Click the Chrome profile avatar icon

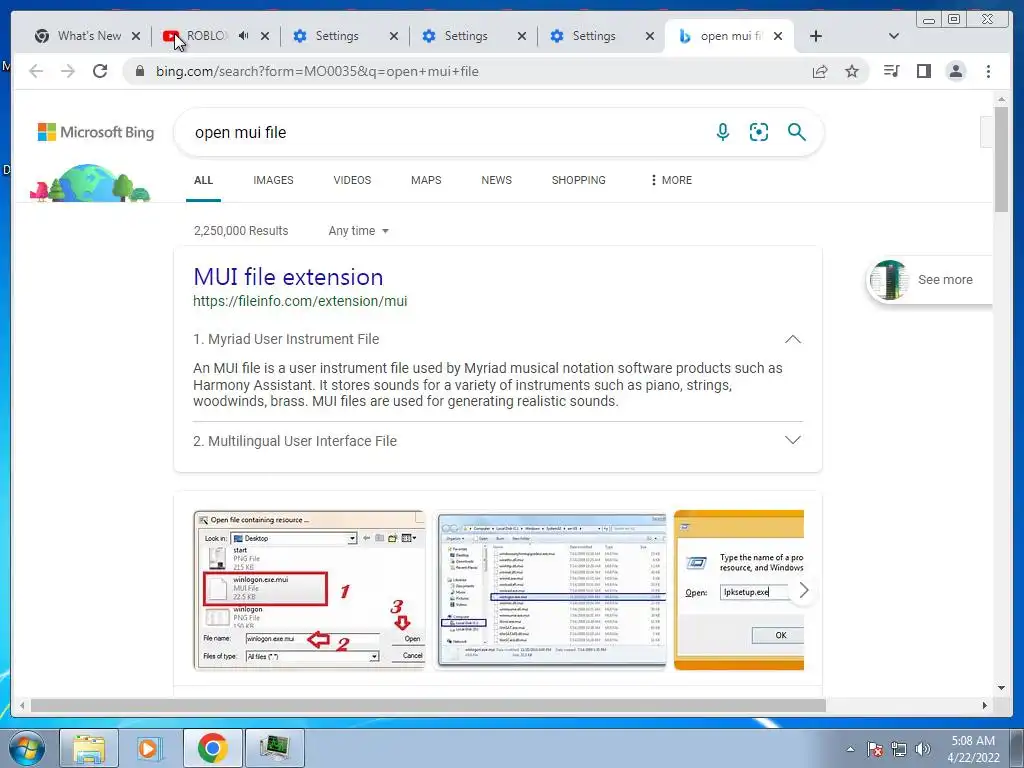tap(955, 71)
